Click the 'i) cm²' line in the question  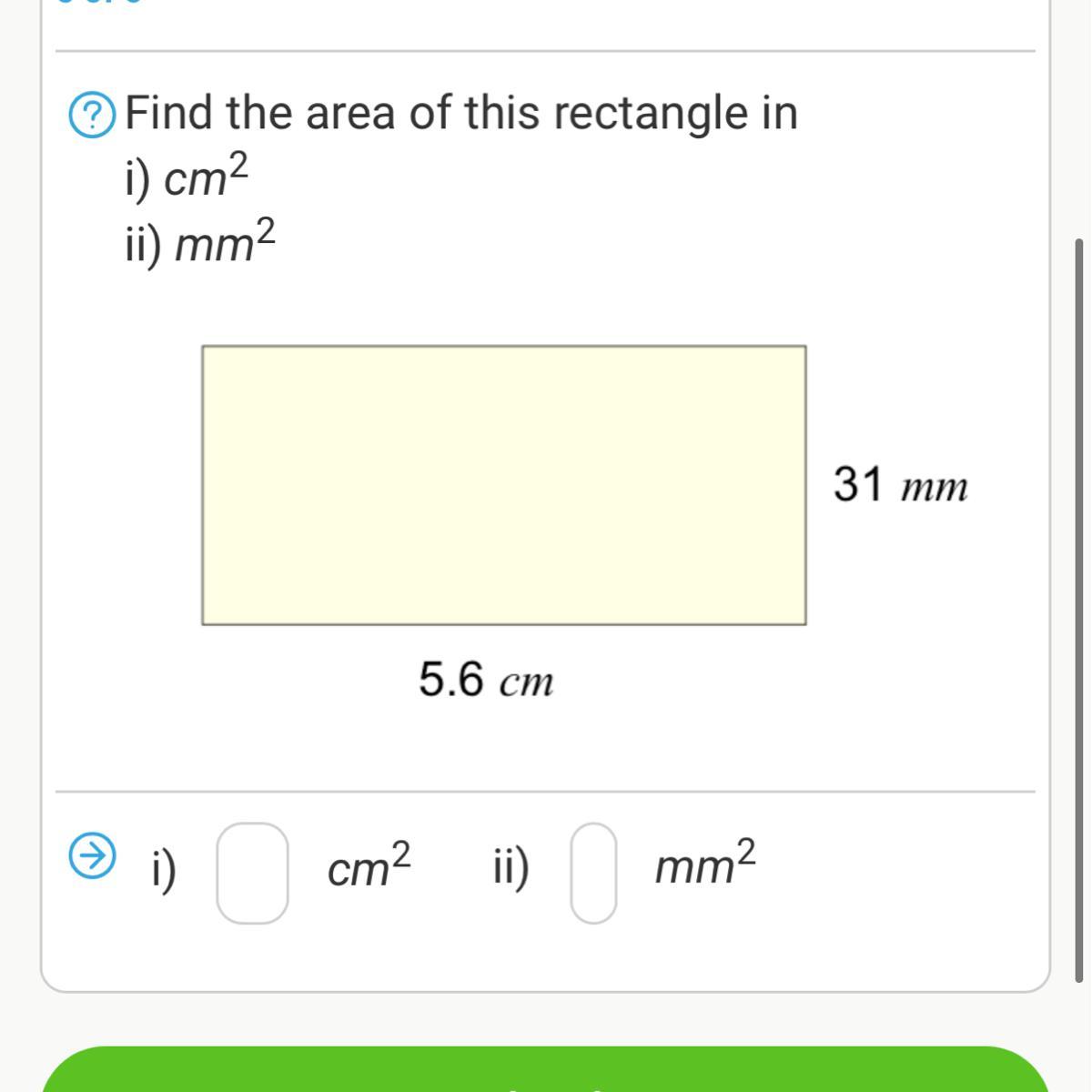(186, 177)
